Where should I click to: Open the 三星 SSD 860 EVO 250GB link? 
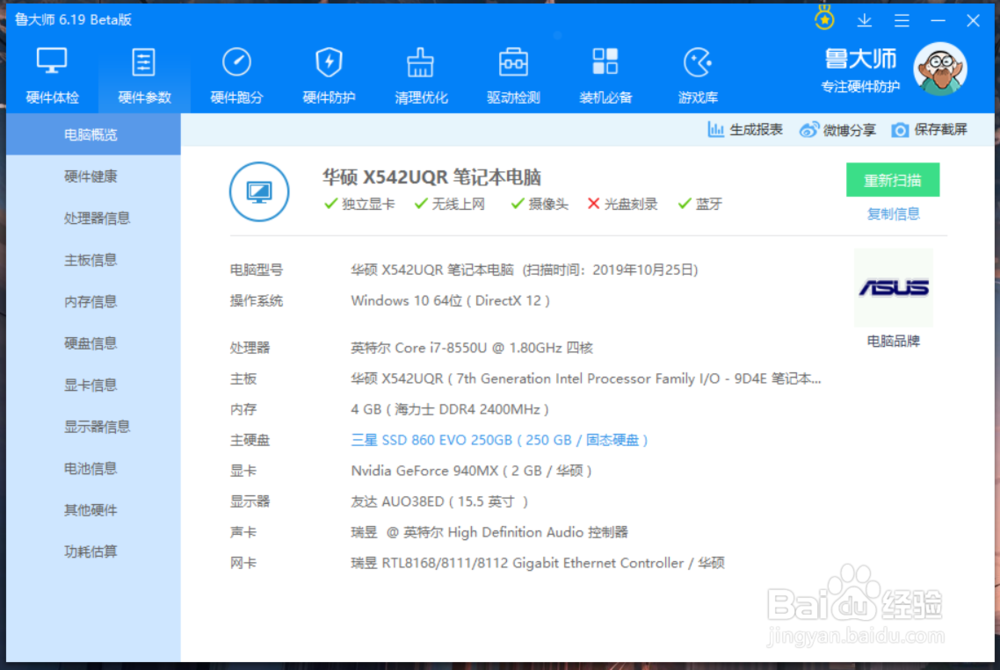[x=499, y=440]
